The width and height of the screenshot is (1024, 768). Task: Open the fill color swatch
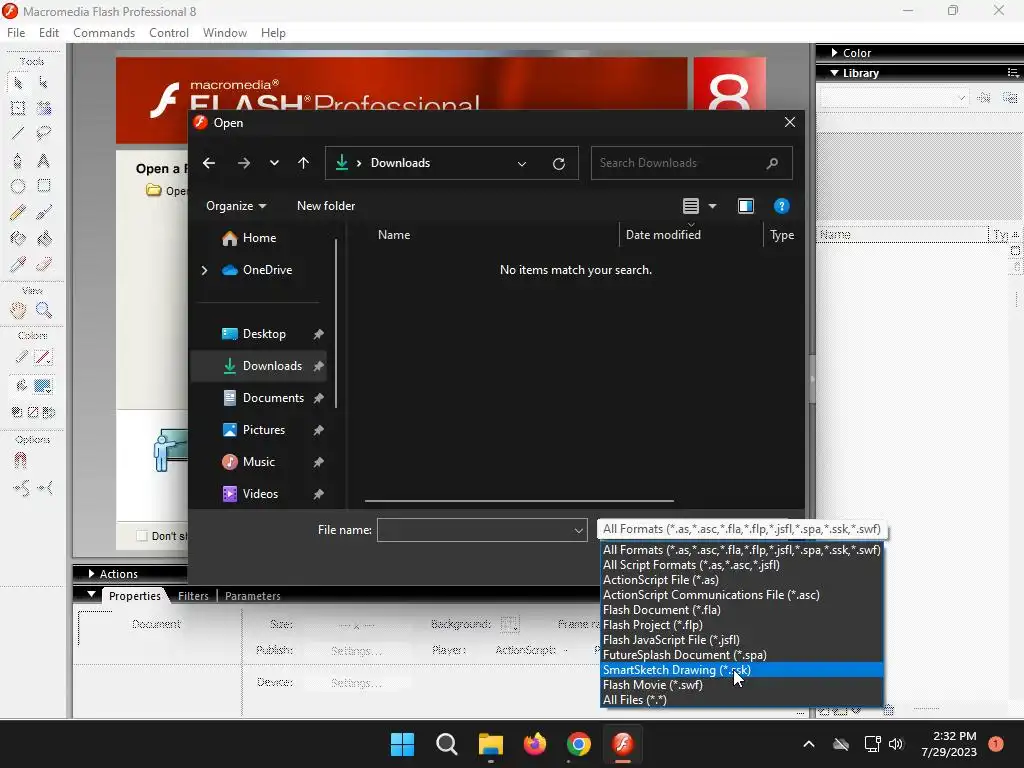pyautogui.click(x=43, y=386)
